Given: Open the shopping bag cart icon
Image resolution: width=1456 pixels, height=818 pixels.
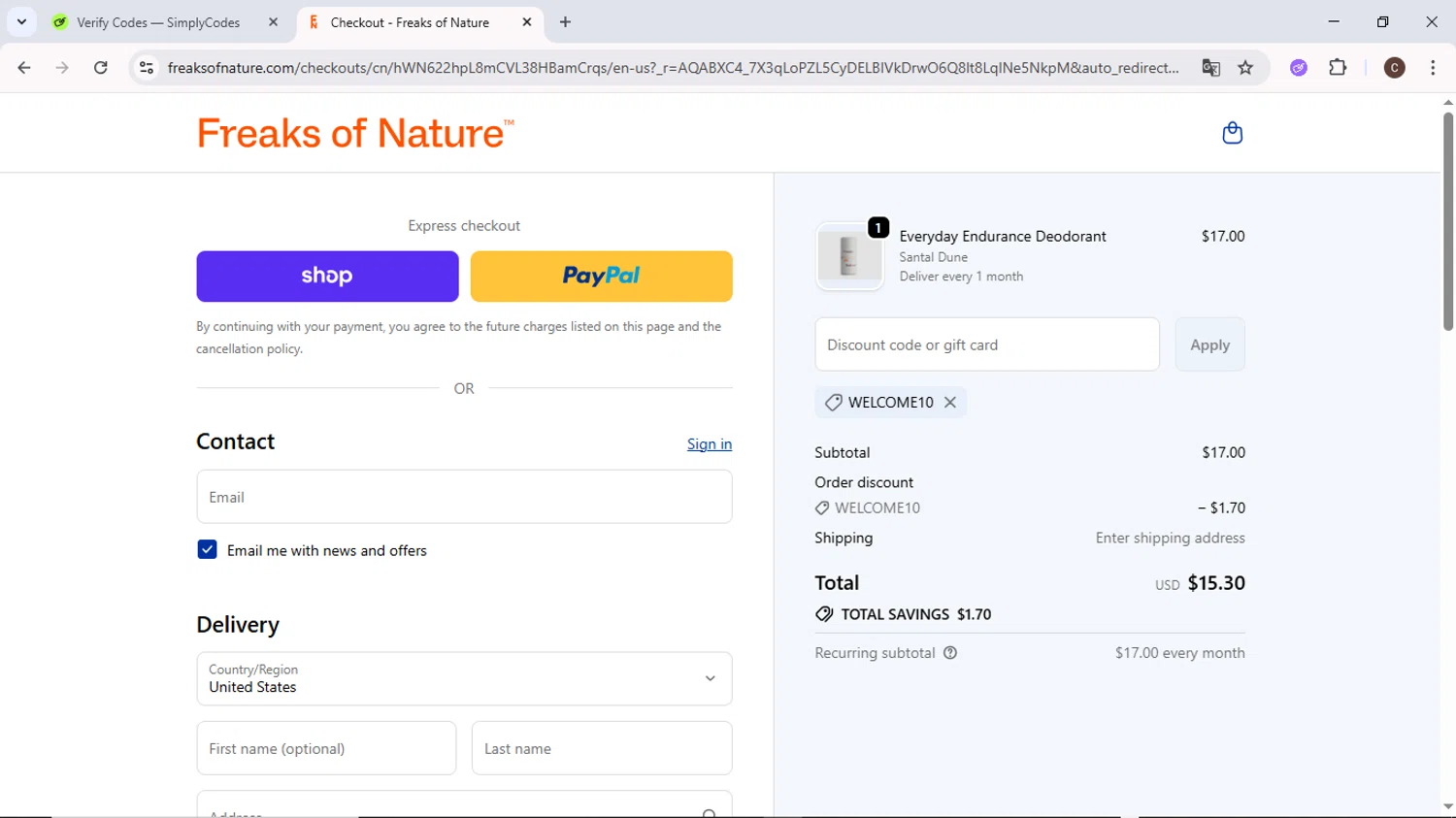Looking at the screenshot, I should coord(1232,133).
